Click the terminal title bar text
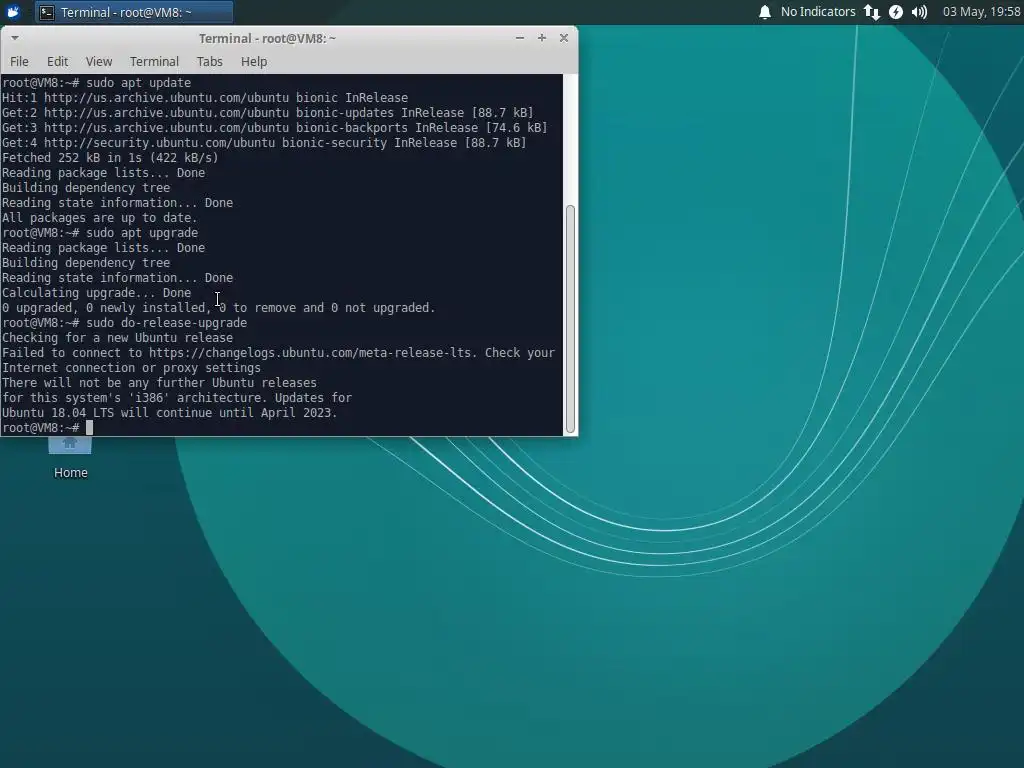The height and width of the screenshot is (768, 1024). click(x=267, y=39)
